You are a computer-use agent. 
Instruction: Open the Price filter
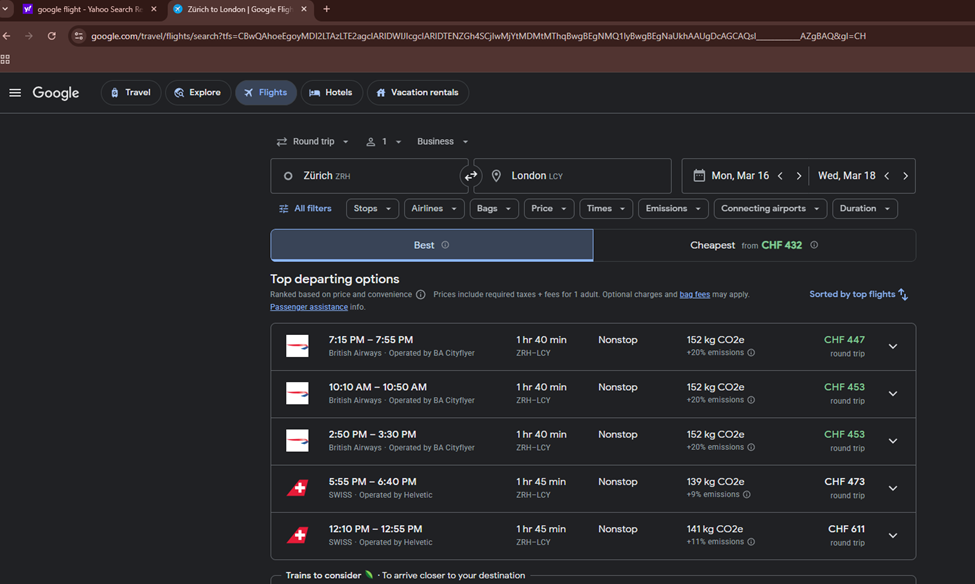coord(548,208)
